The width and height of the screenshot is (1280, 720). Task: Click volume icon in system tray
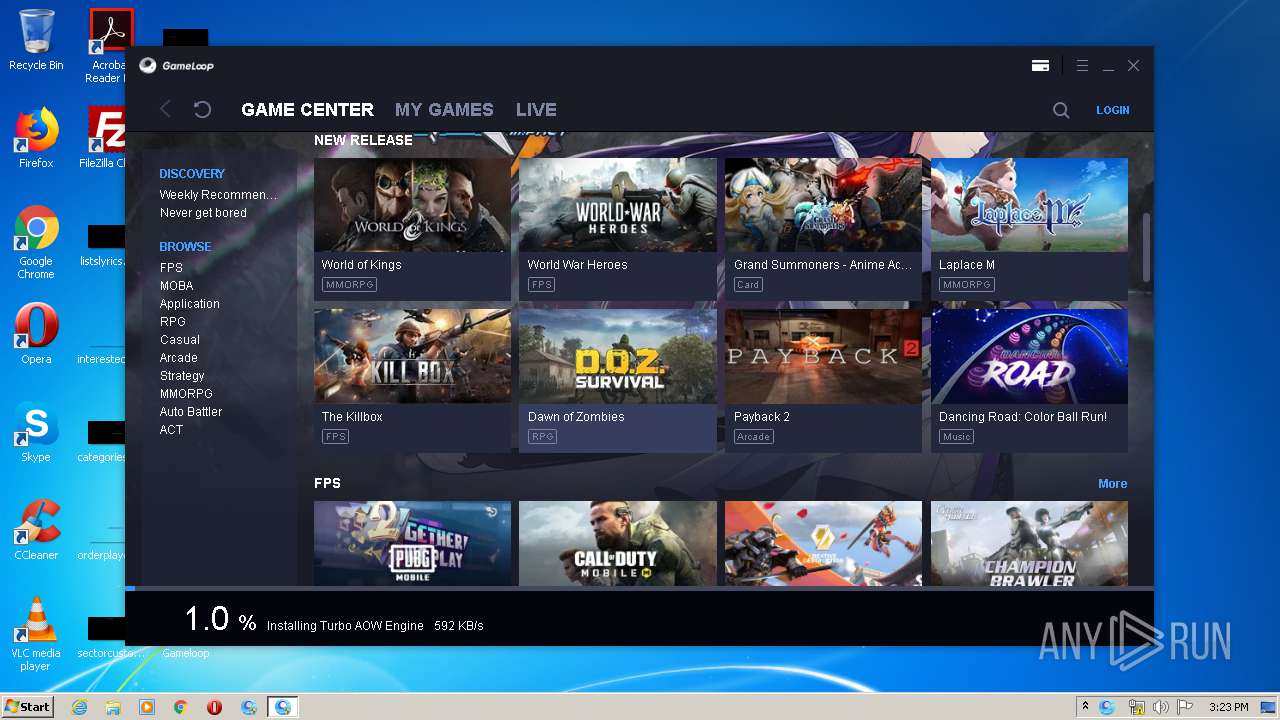[x=1160, y=707]
